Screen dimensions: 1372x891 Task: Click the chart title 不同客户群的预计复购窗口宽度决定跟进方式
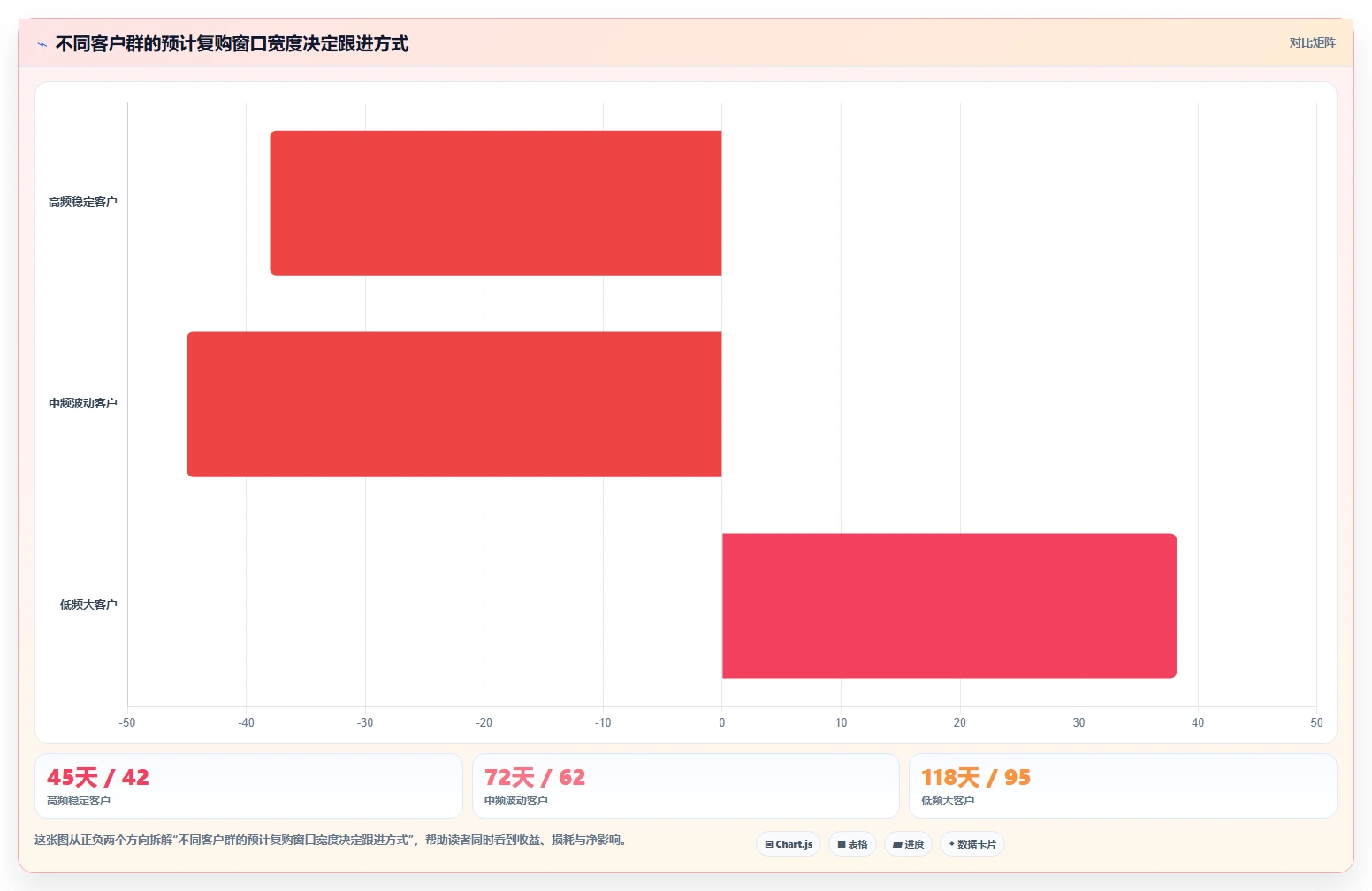pos(232,44)
